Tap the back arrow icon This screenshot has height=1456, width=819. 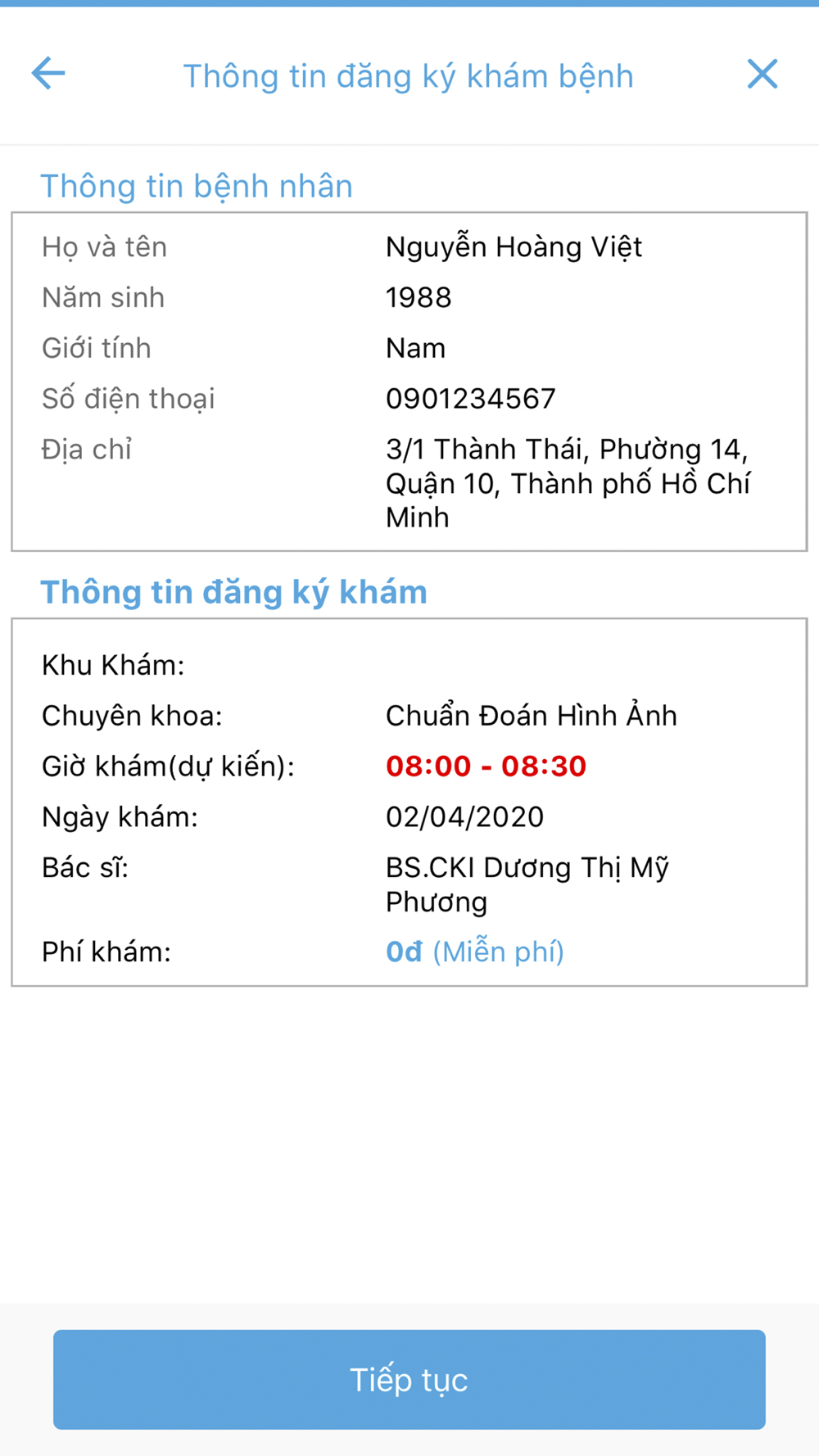pos(48,74)
